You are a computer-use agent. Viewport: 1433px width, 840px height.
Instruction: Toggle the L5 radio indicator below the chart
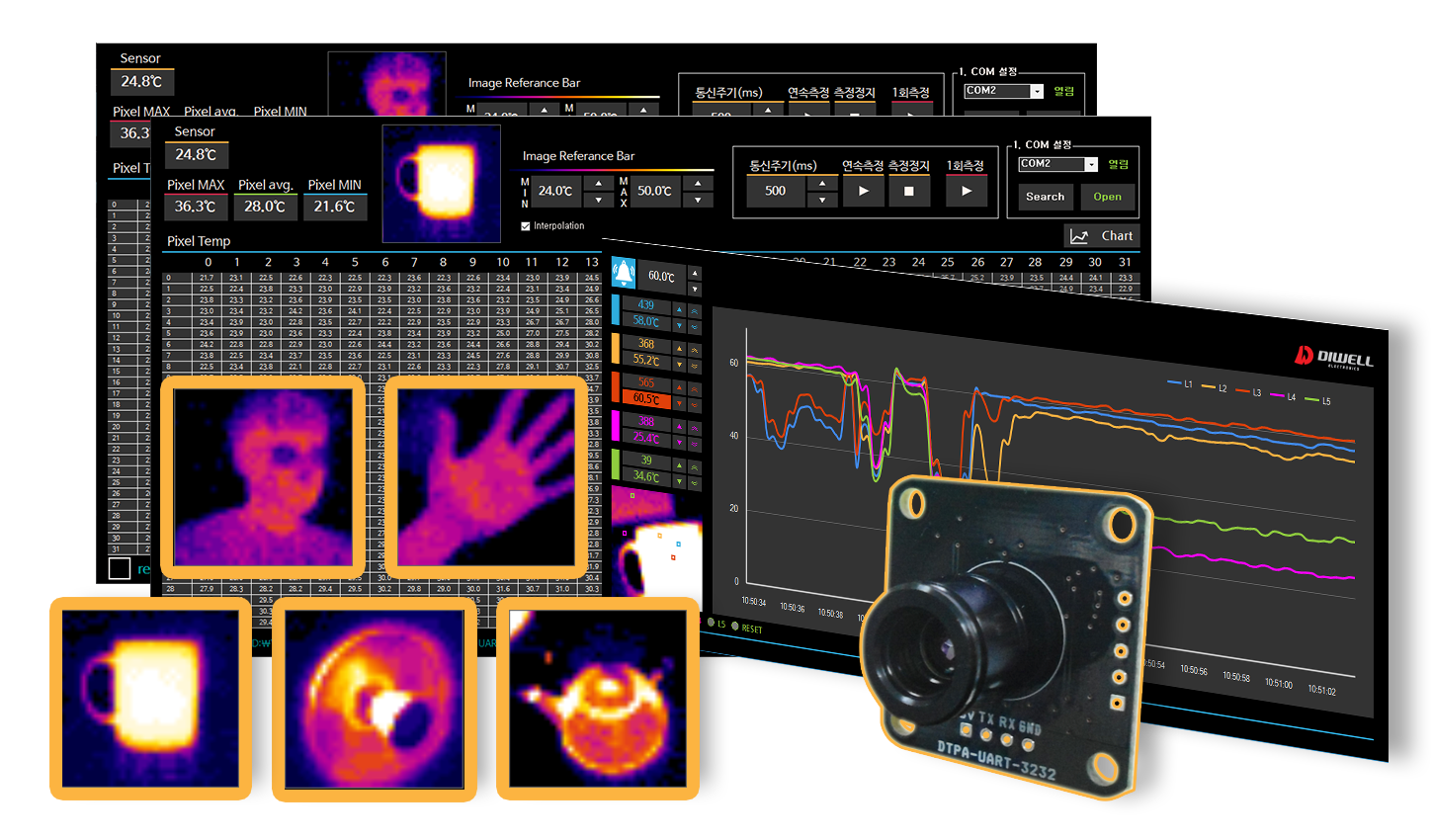click(711, 624)
